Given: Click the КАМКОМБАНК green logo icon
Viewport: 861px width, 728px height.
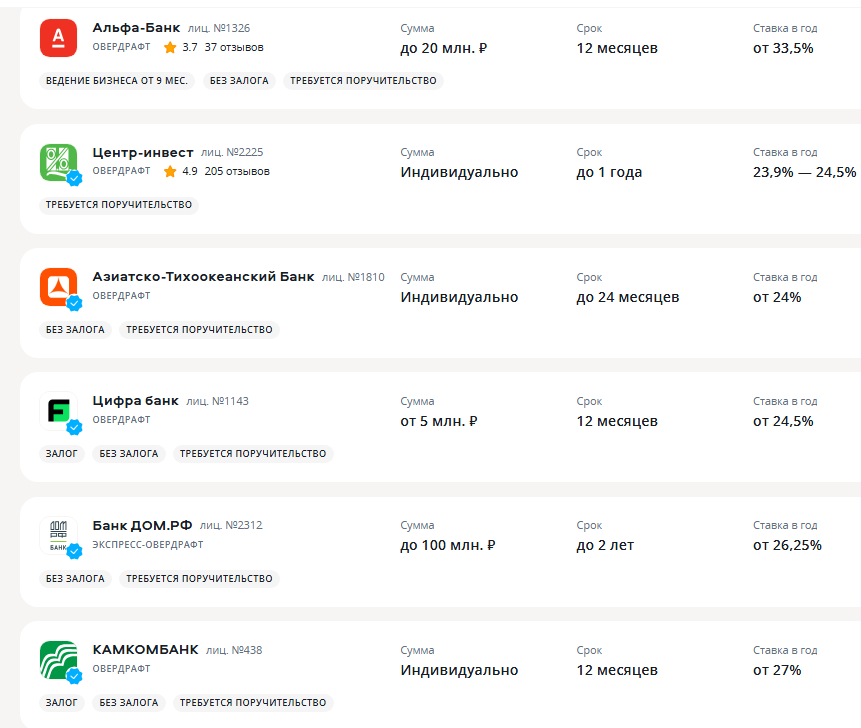Looking at the screenshot, I should [58, 660].
